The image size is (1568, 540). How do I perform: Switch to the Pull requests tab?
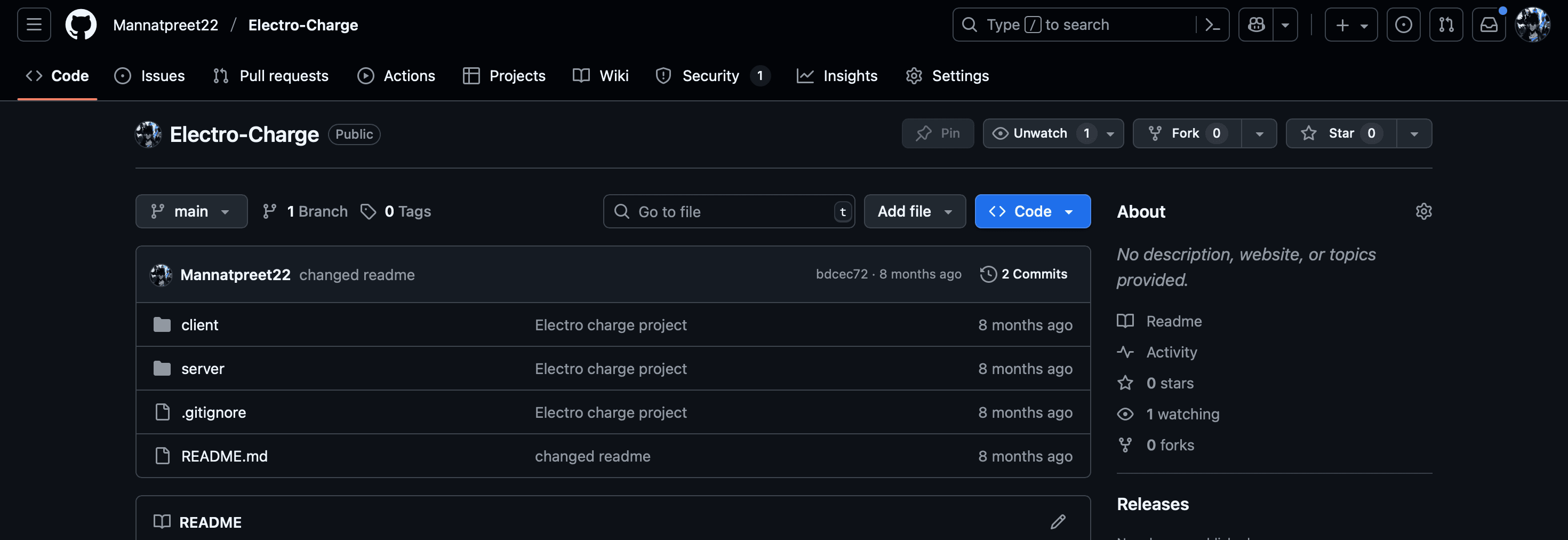tap(271, 75)
